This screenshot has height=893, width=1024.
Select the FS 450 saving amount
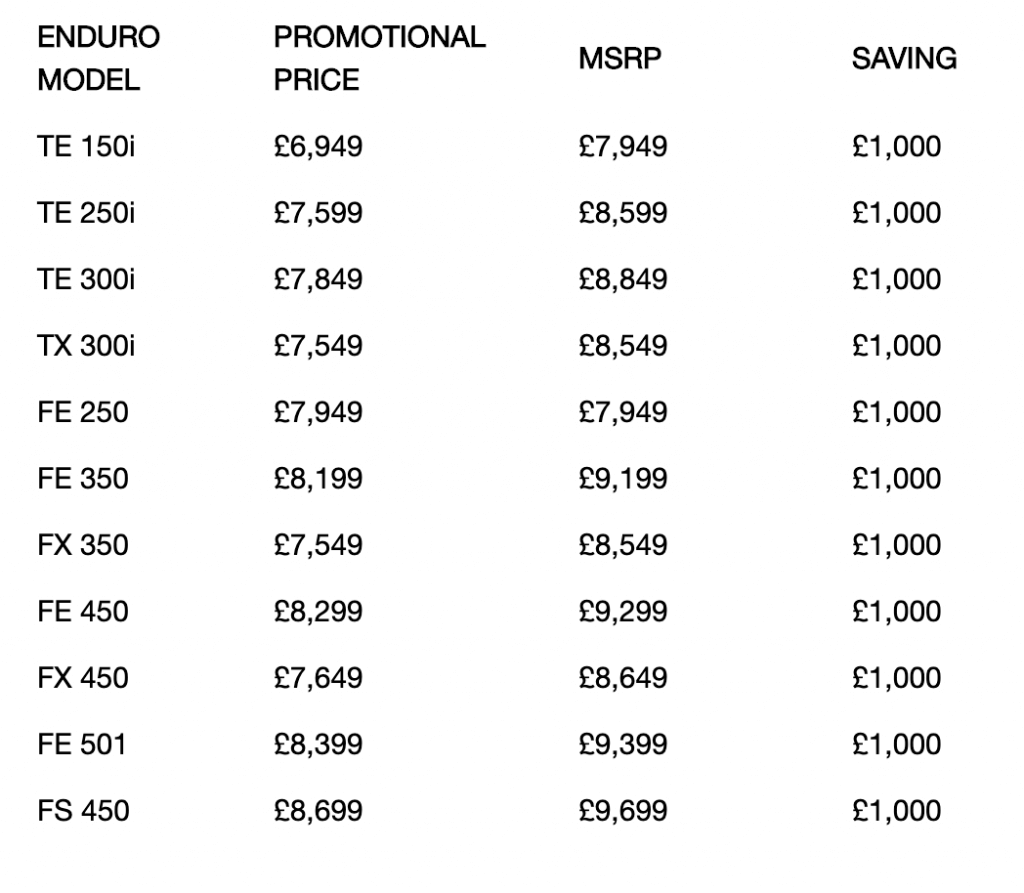pos(896,810)
